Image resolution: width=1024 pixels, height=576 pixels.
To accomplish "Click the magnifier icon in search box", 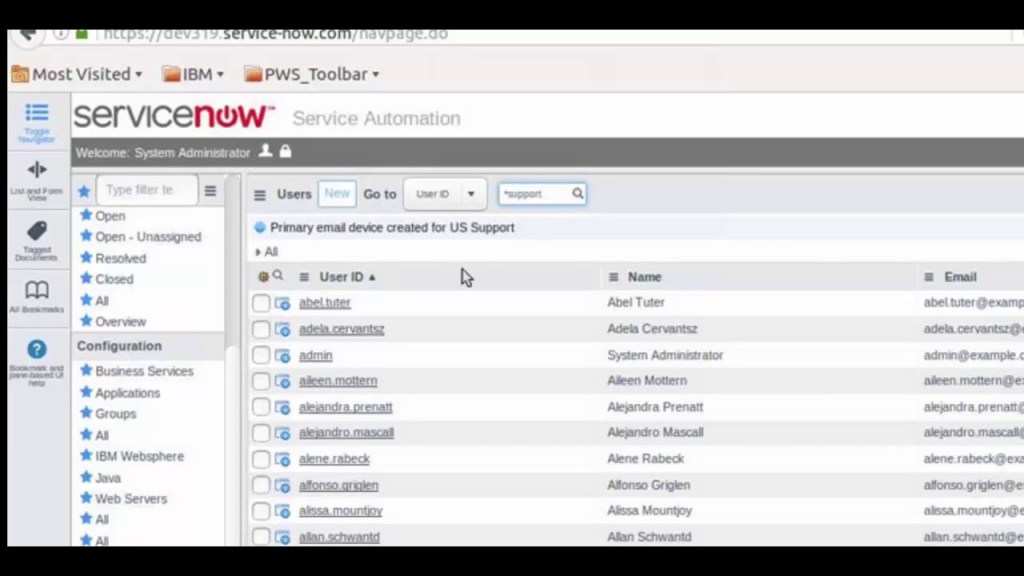I will [577, 194].
